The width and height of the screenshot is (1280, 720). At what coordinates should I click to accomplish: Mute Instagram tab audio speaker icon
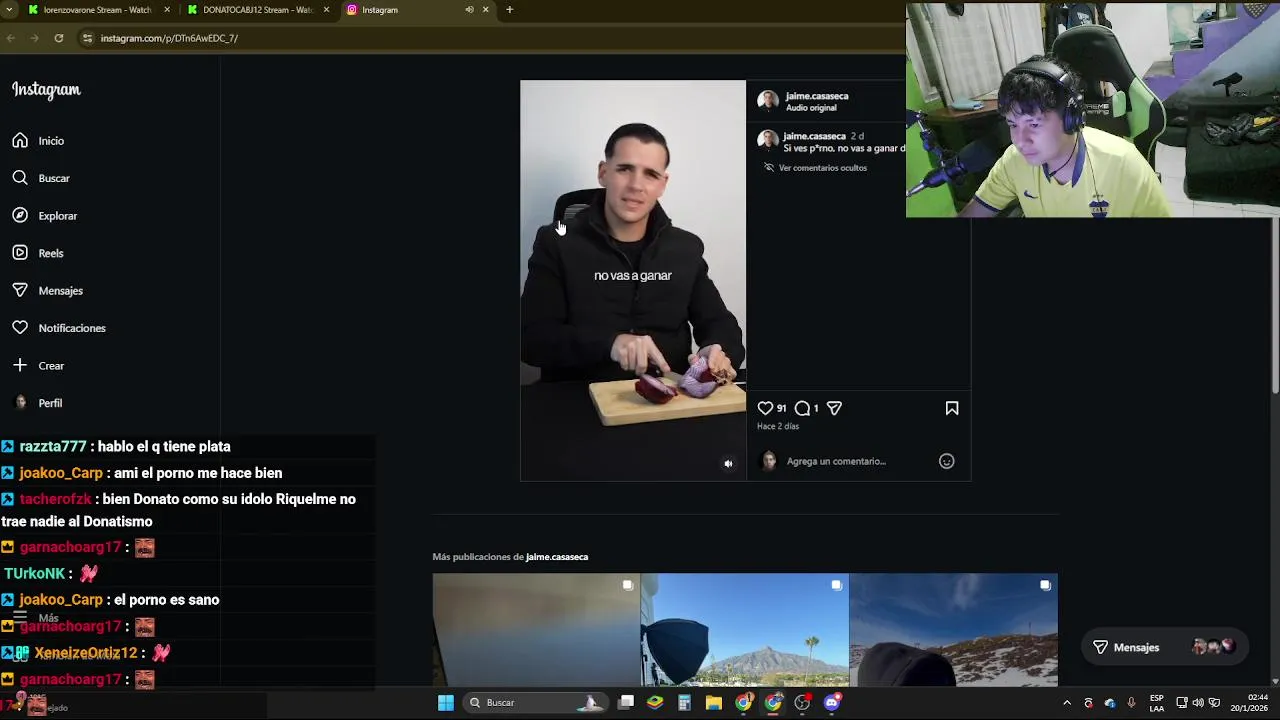tap(469, 10)
